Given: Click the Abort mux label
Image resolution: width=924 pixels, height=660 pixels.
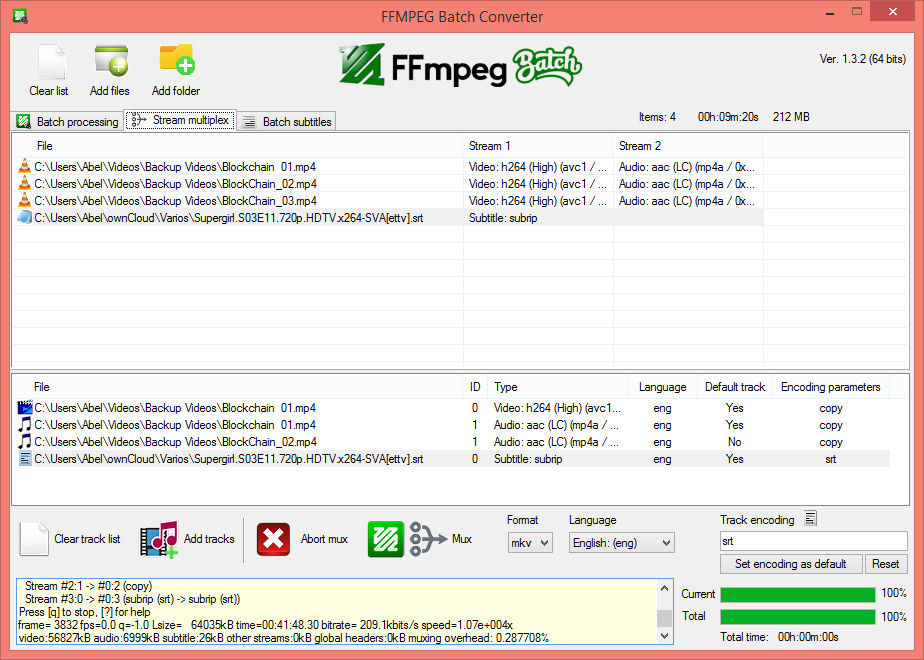Looking at the screenshot, I should pyautogui.click(x=324, y=539).
